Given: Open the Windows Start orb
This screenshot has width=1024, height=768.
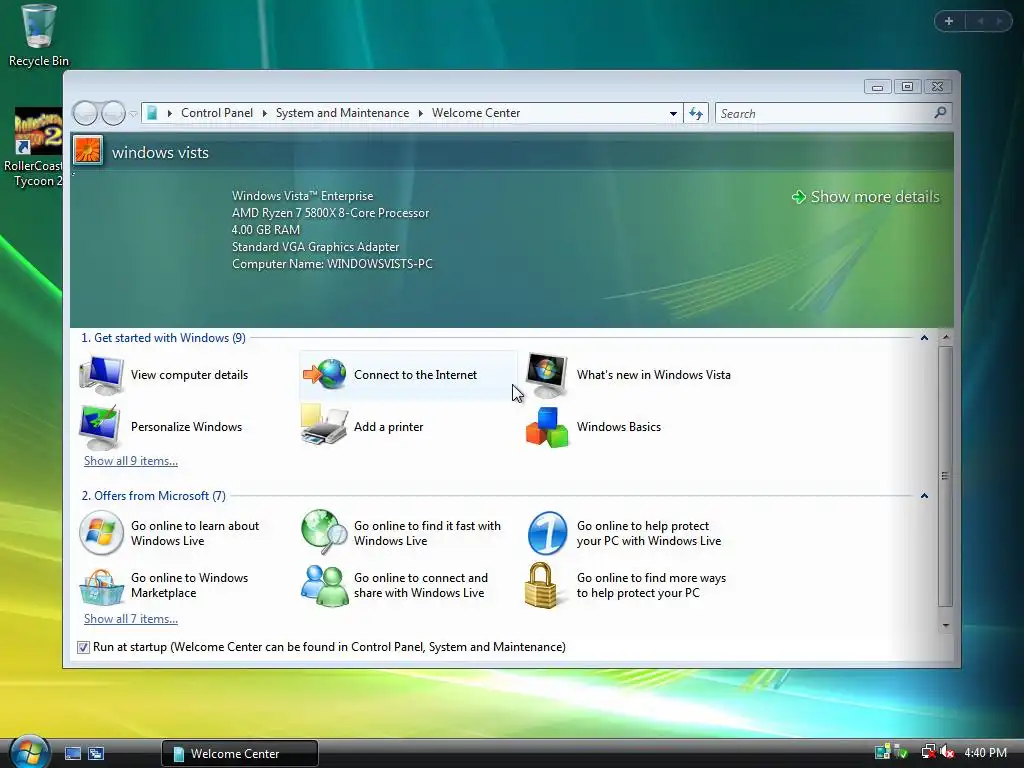Looking at the screenshot, I should [29, 751].
